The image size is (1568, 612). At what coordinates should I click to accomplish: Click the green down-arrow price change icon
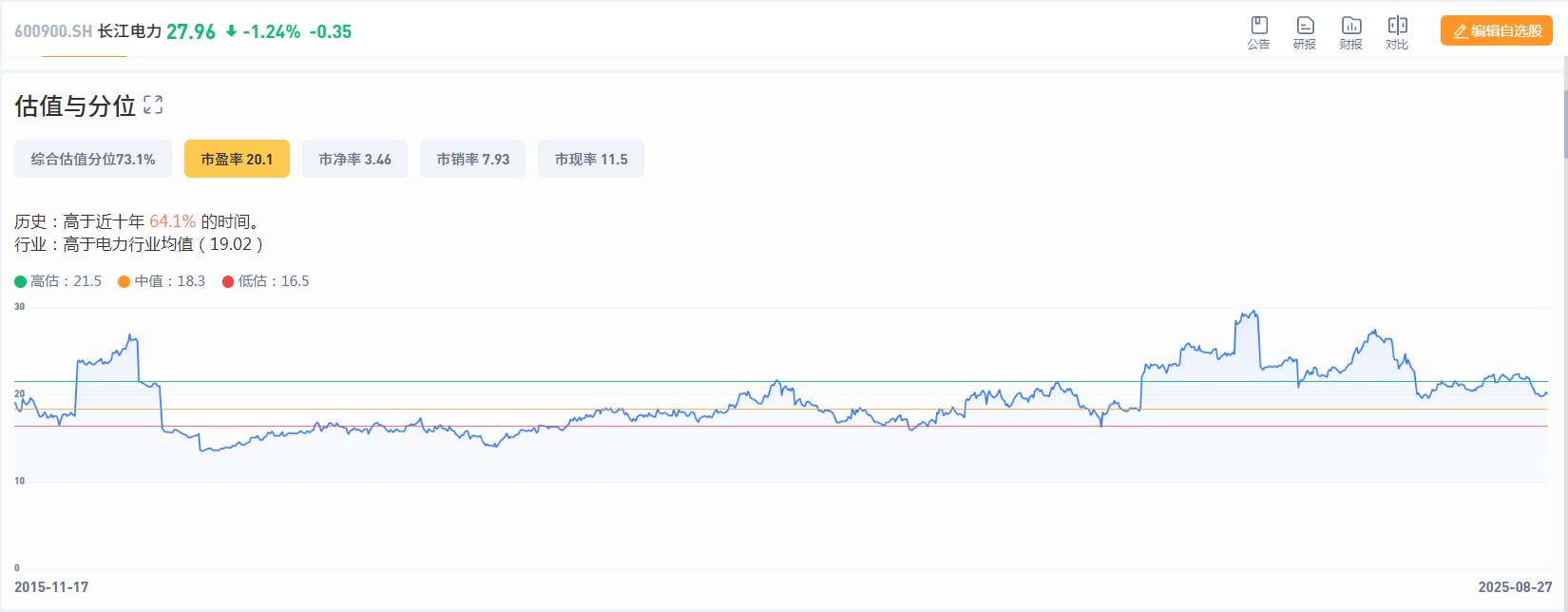point(231,31)
